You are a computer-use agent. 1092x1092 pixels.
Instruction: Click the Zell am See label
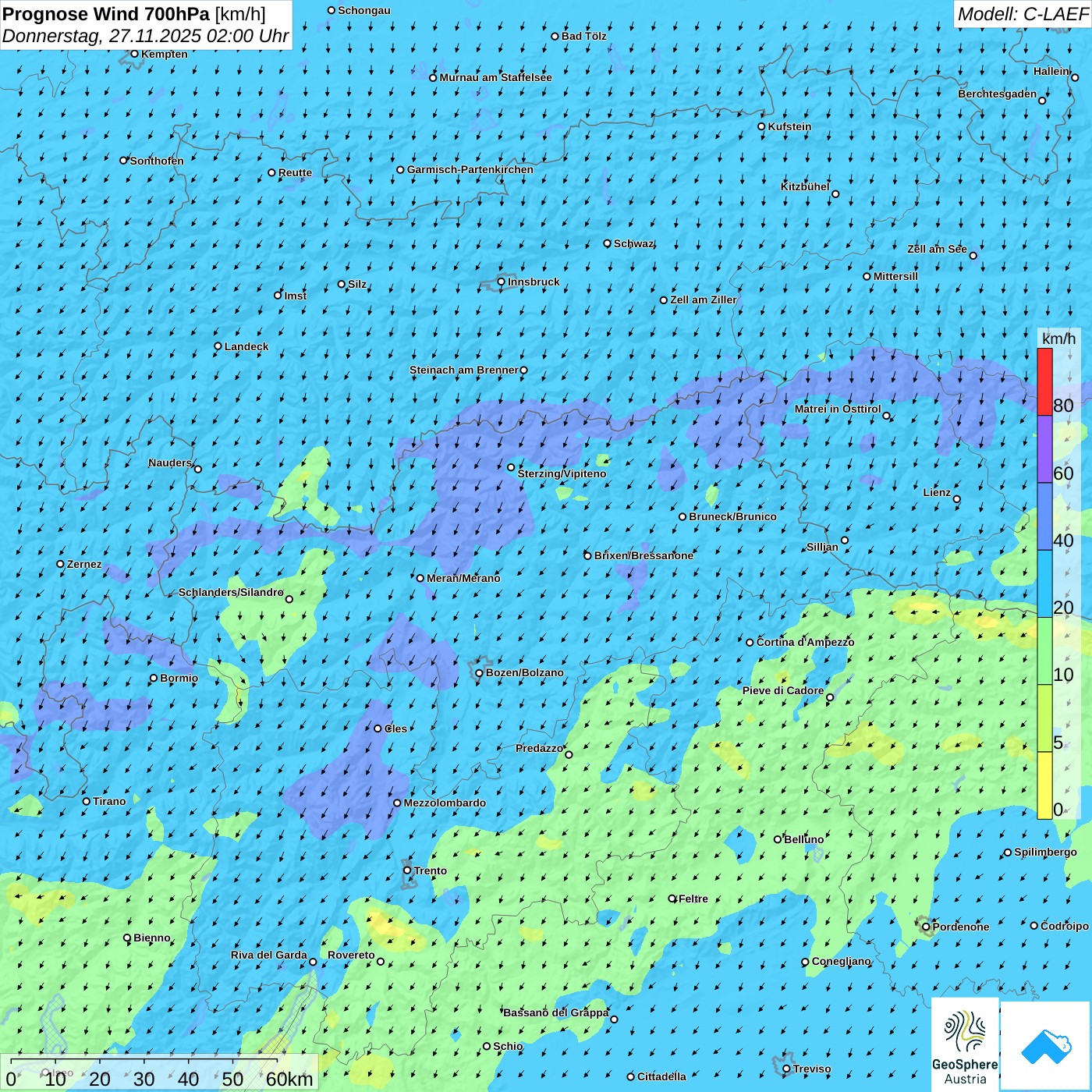click(937, 250)
